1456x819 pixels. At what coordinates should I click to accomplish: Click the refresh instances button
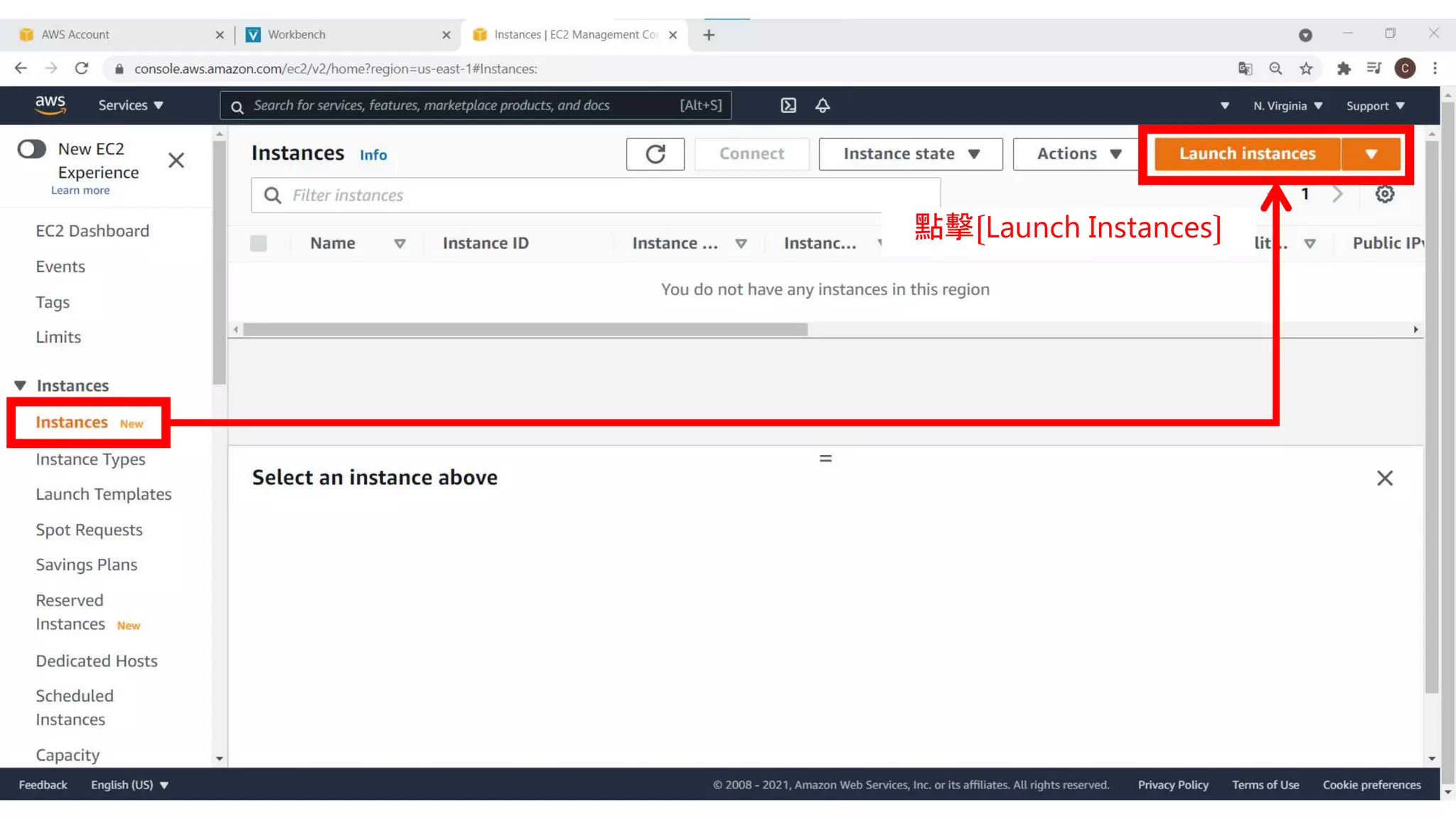[655, 154]
